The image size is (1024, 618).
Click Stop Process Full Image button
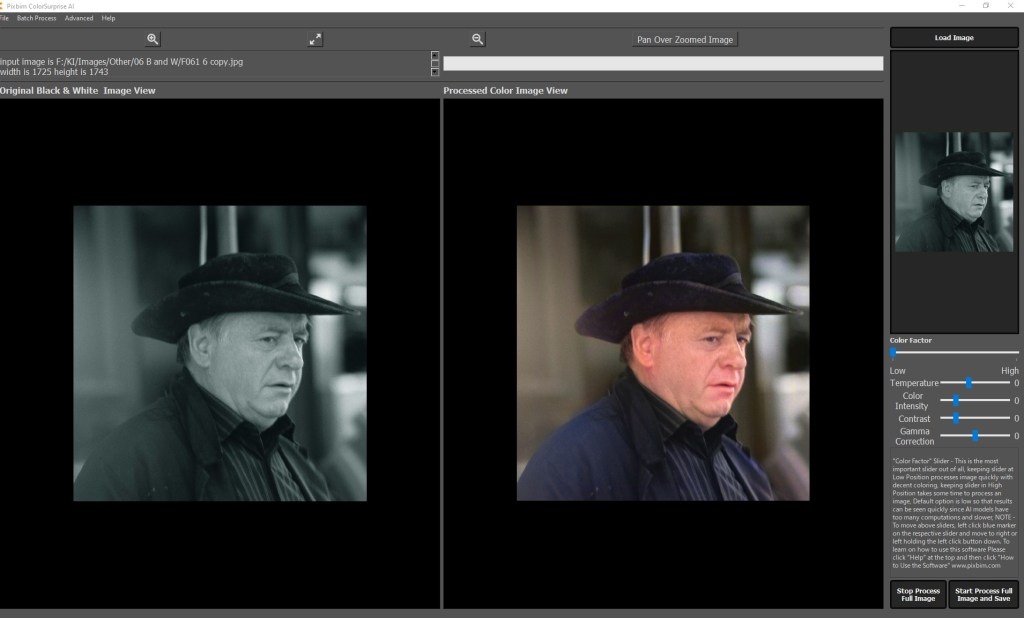pos(917,594)
